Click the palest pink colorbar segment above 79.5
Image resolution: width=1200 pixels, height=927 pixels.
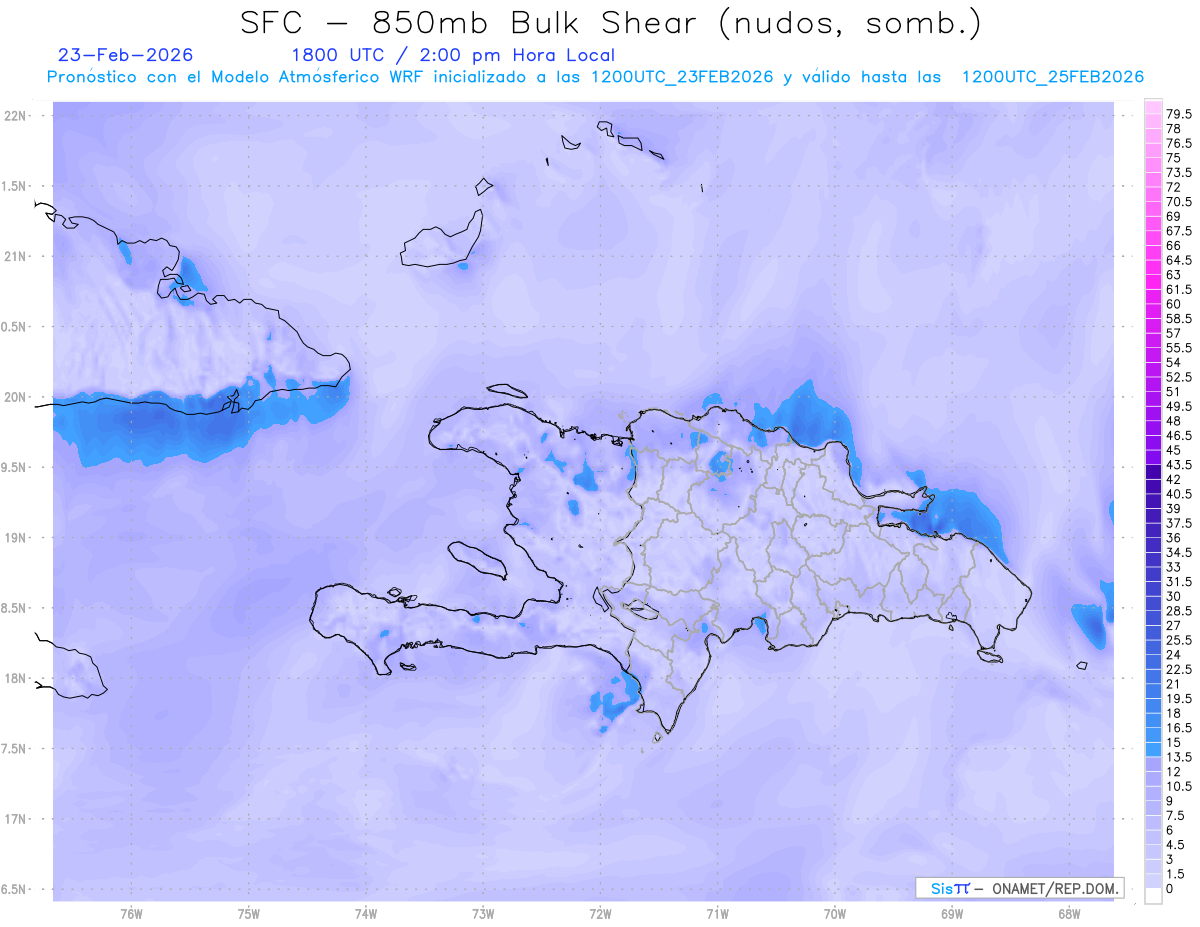coord(1153,108)
